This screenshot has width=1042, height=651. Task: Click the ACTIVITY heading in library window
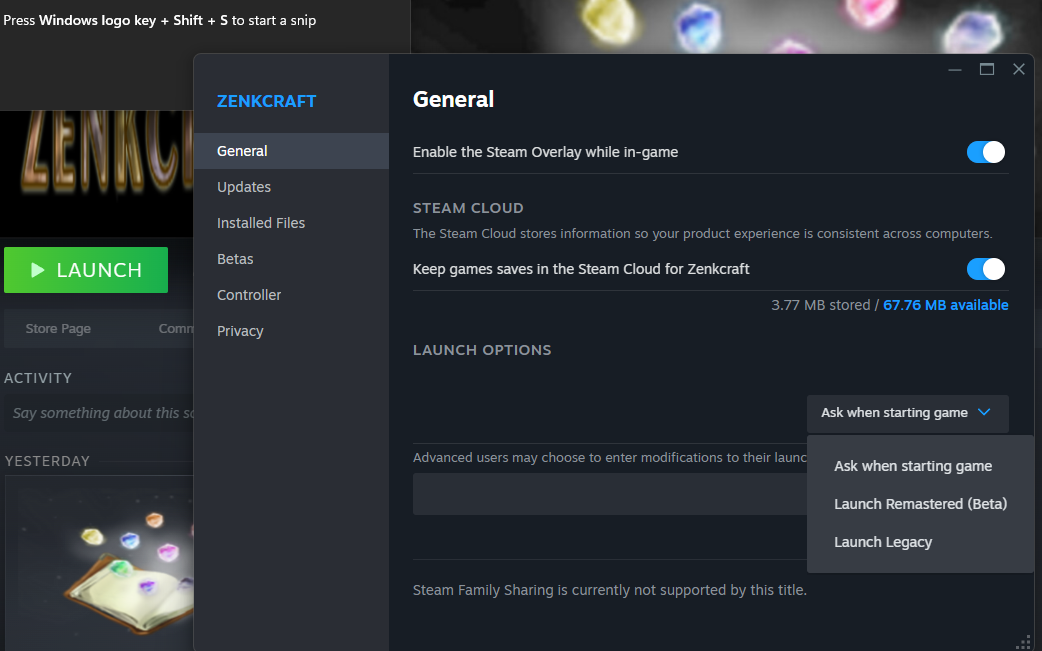click(x=38, y=378)
